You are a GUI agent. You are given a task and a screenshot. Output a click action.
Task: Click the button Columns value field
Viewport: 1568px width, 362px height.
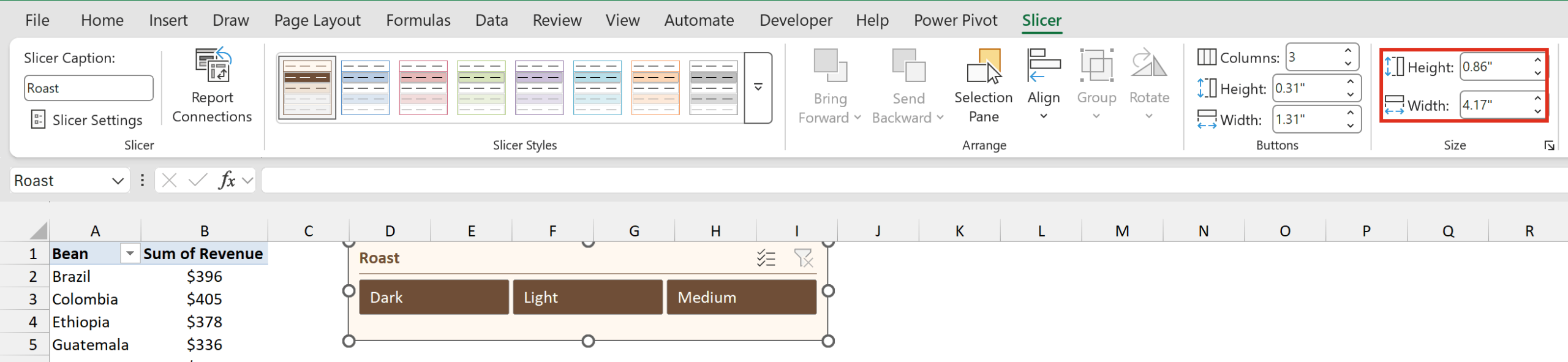point(1314,58)
